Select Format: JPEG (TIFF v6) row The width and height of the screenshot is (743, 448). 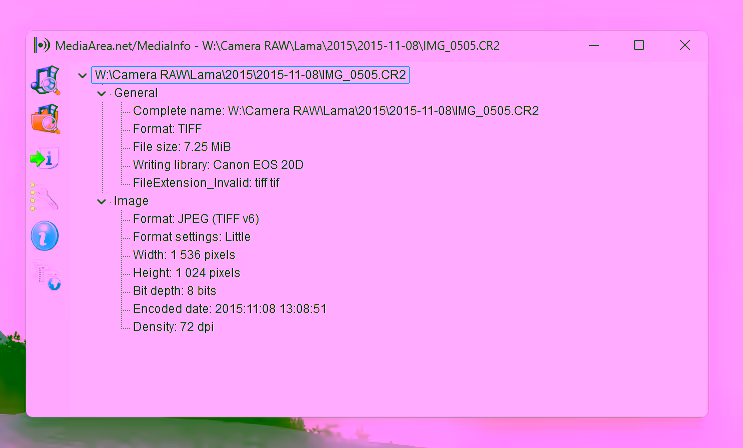tap(196, 219)
